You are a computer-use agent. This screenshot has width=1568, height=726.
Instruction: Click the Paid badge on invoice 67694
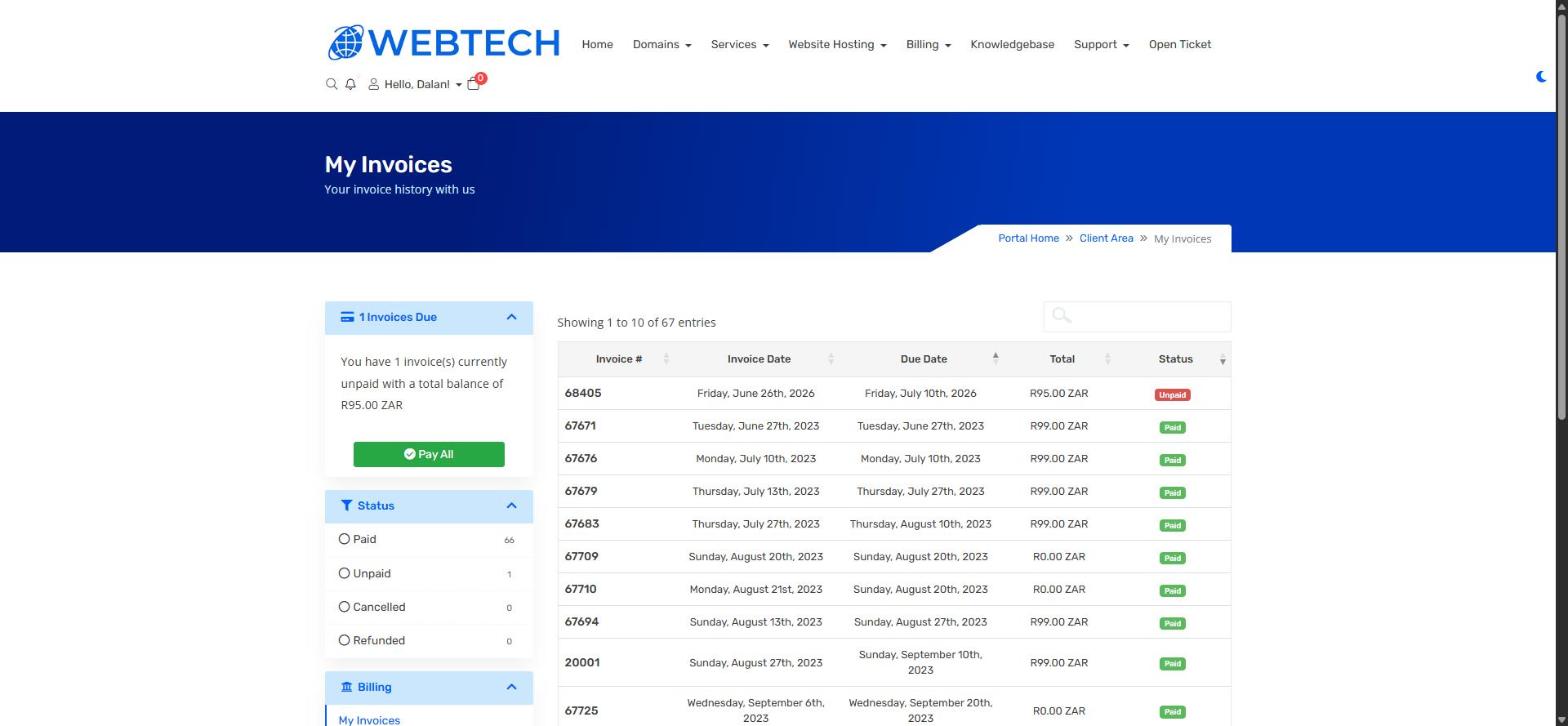pyautogui.click(x=1172, y=623)
